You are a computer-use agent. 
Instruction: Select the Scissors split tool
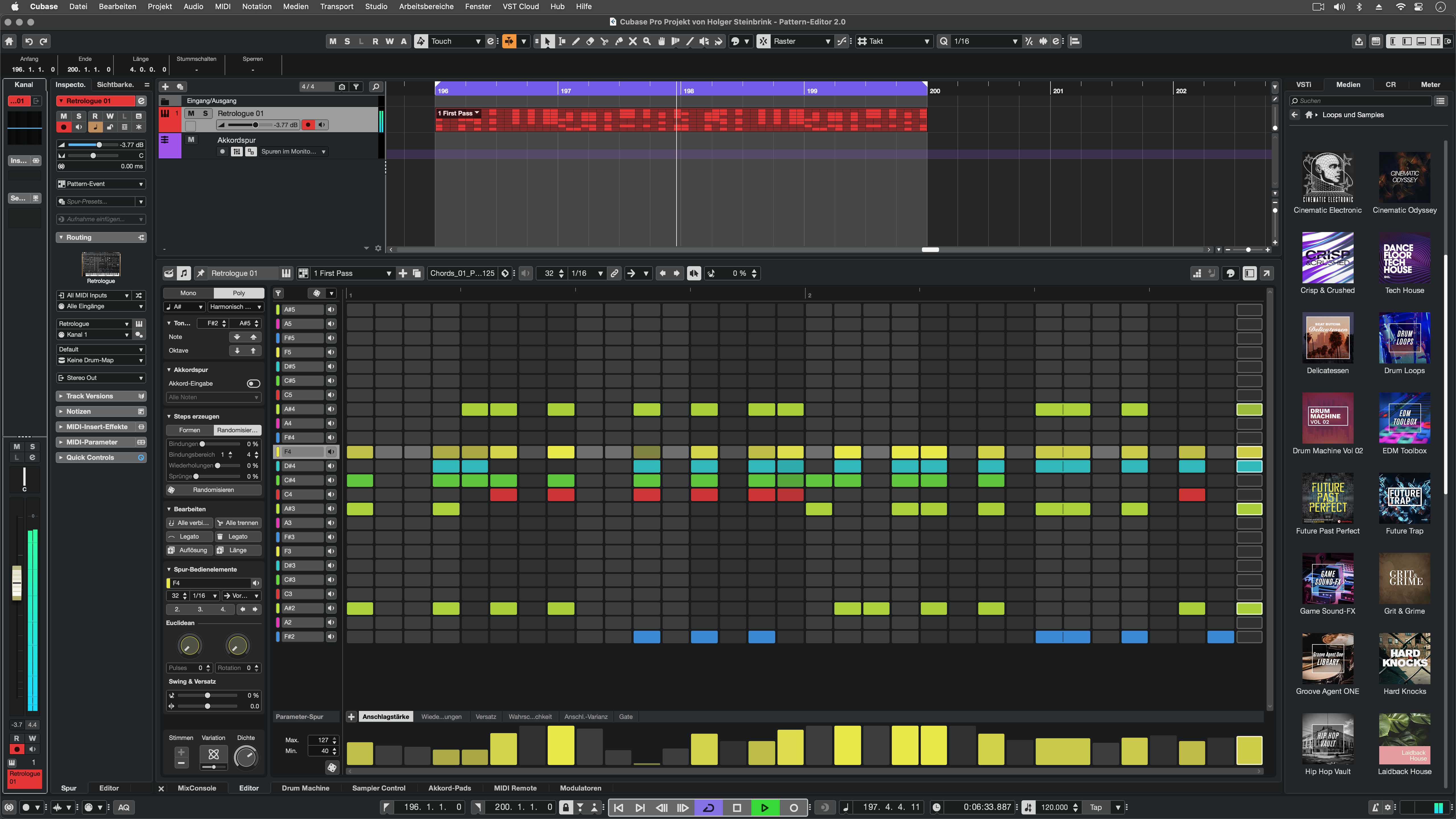click(x=604, y=41)
